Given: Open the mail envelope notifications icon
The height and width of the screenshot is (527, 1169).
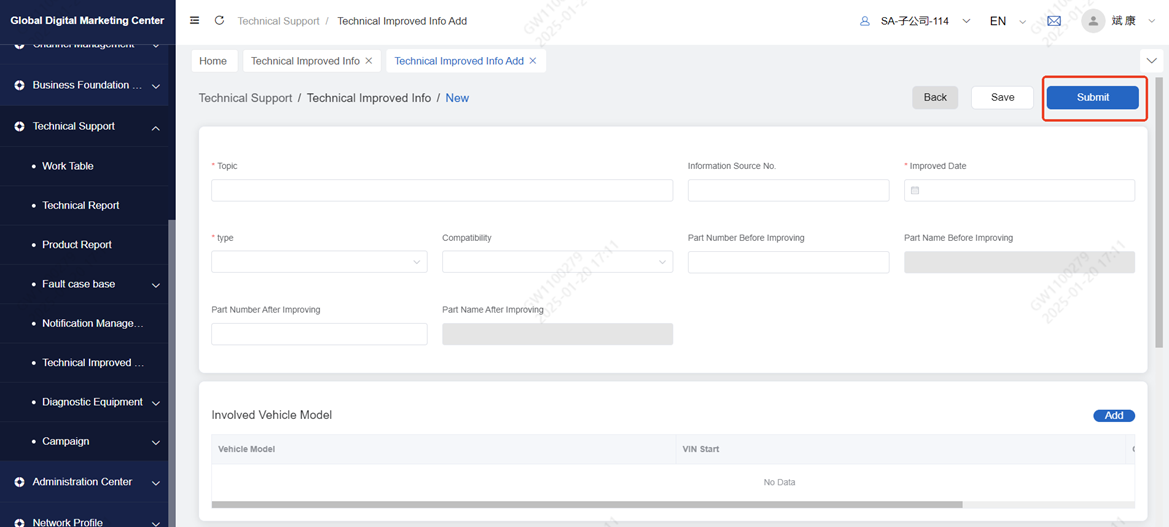Looking at the screenshot, I should pos(1054,21).
